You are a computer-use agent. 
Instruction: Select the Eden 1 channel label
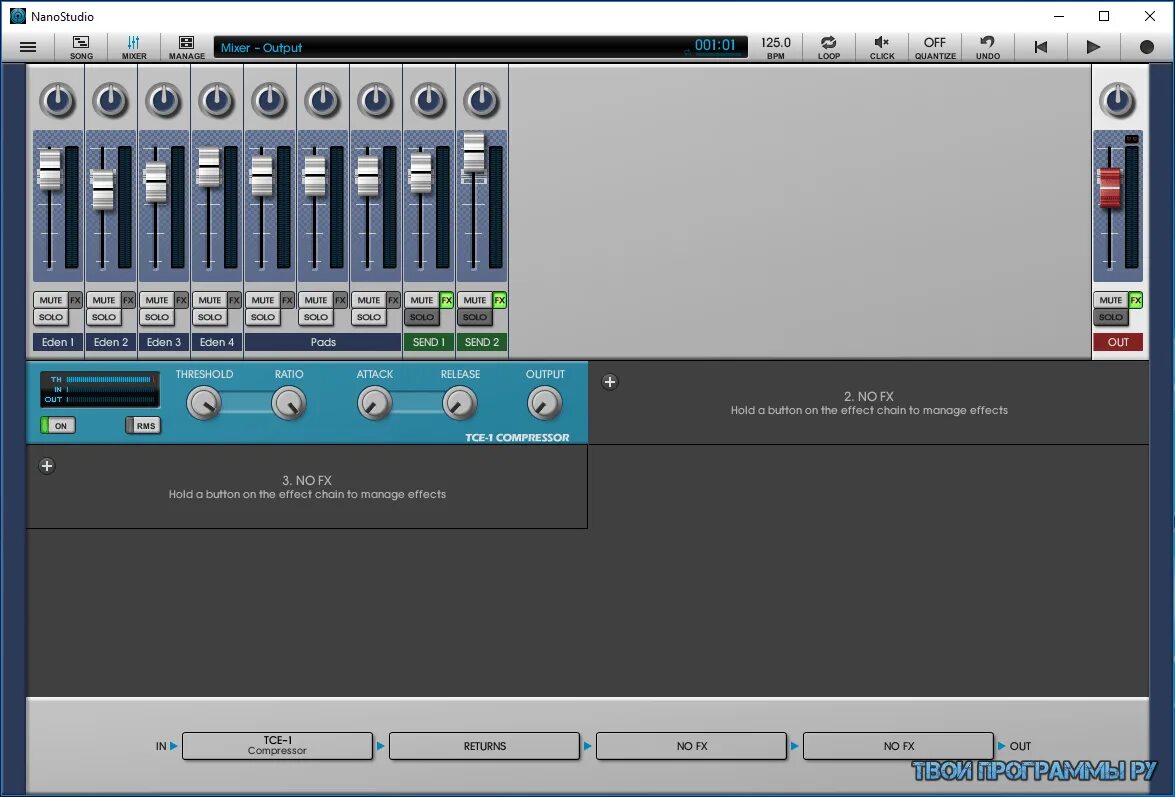pyautogui.click(x=58, y=342)
